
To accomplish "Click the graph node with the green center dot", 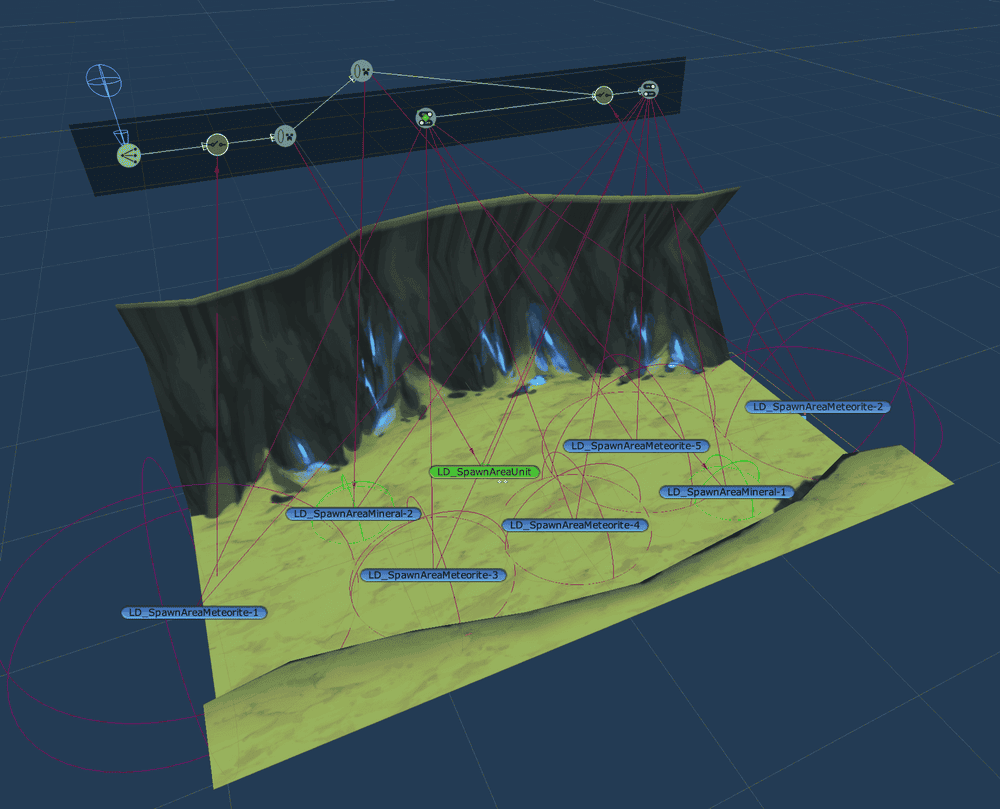I will pos(426,118).
